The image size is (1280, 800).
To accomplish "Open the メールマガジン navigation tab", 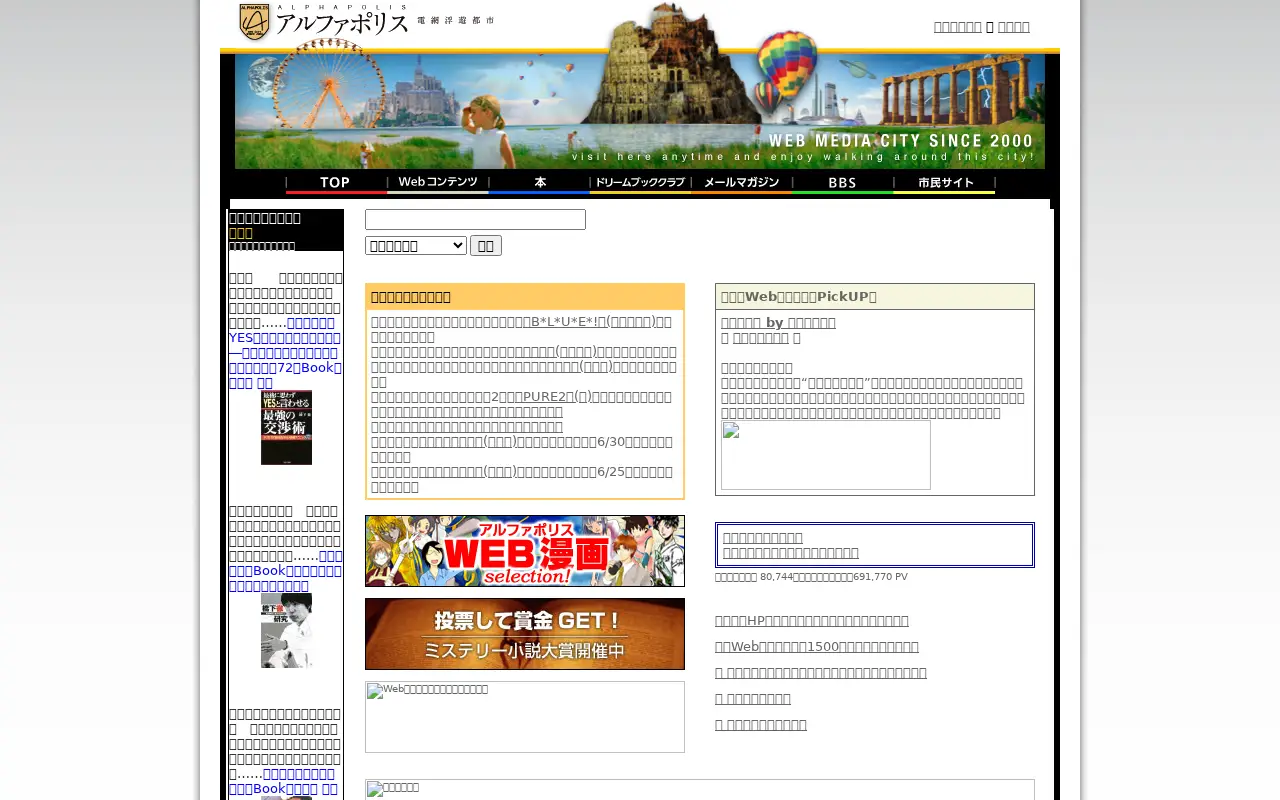I will 741,184.
